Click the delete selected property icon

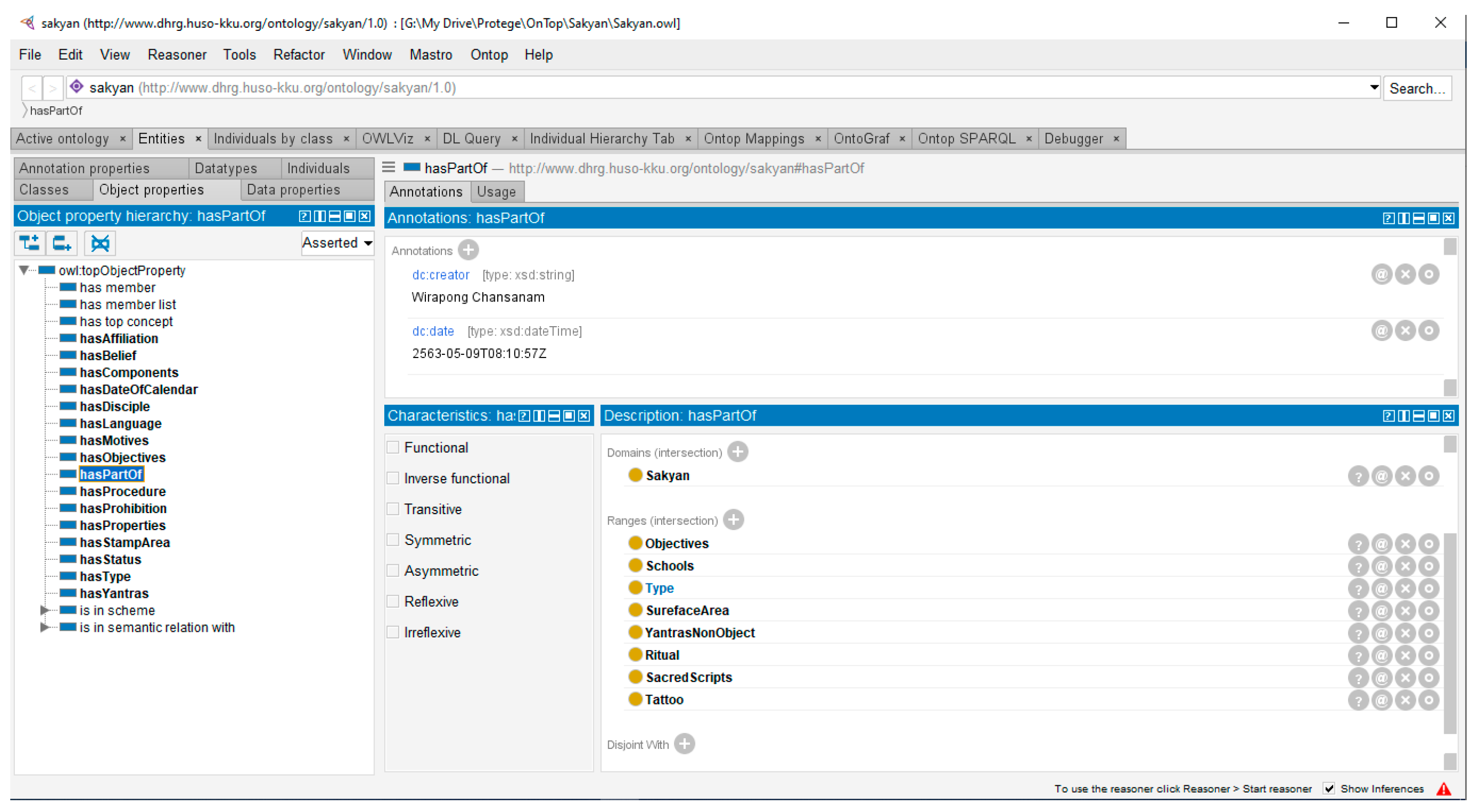[100, 243]
